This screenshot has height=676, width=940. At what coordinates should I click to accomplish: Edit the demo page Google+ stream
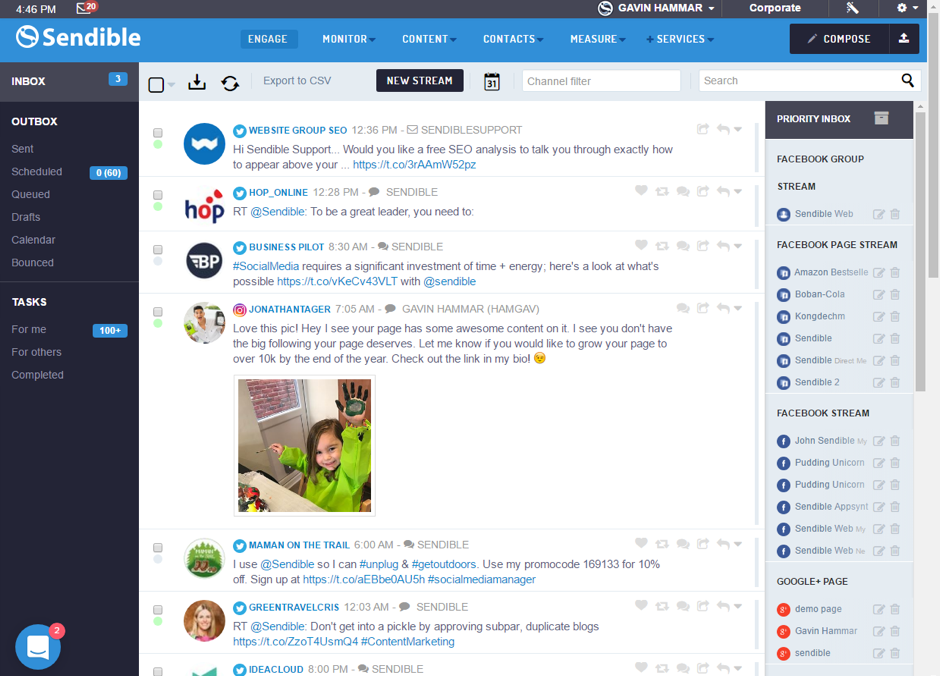(x=878, y=609)
